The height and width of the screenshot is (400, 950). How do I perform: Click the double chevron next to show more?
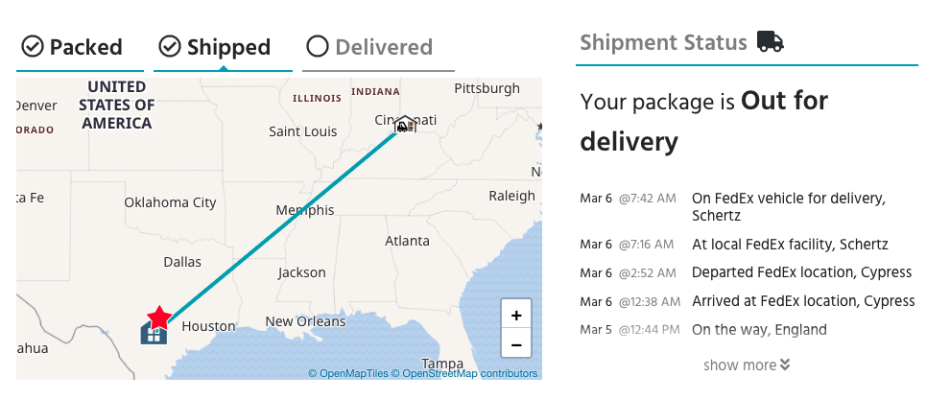coord(785,365)
